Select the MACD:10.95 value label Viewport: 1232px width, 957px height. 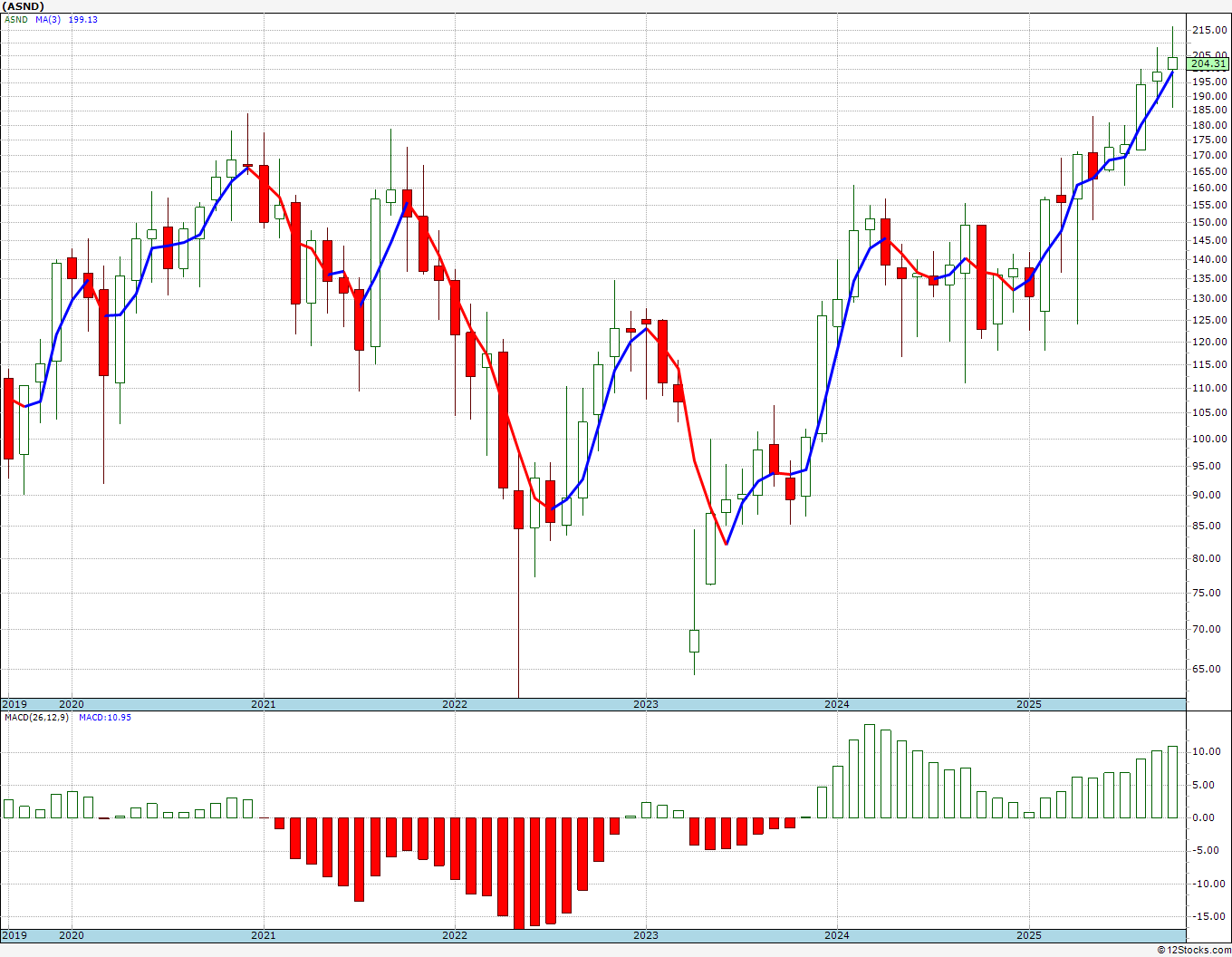coord(105,717)
